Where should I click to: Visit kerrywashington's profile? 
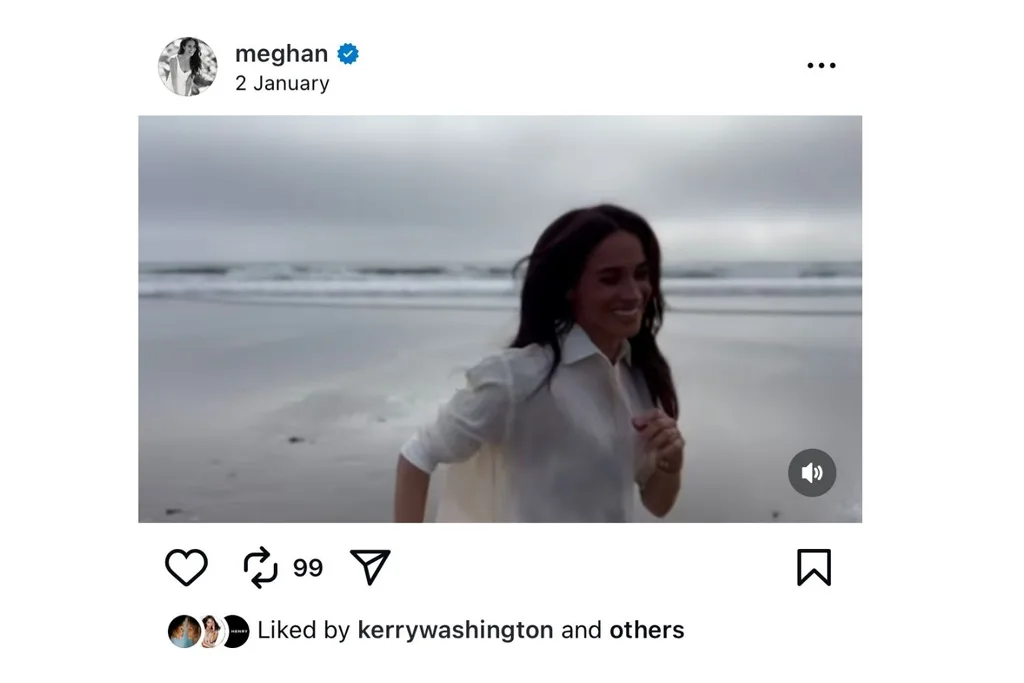click(458, 630)
